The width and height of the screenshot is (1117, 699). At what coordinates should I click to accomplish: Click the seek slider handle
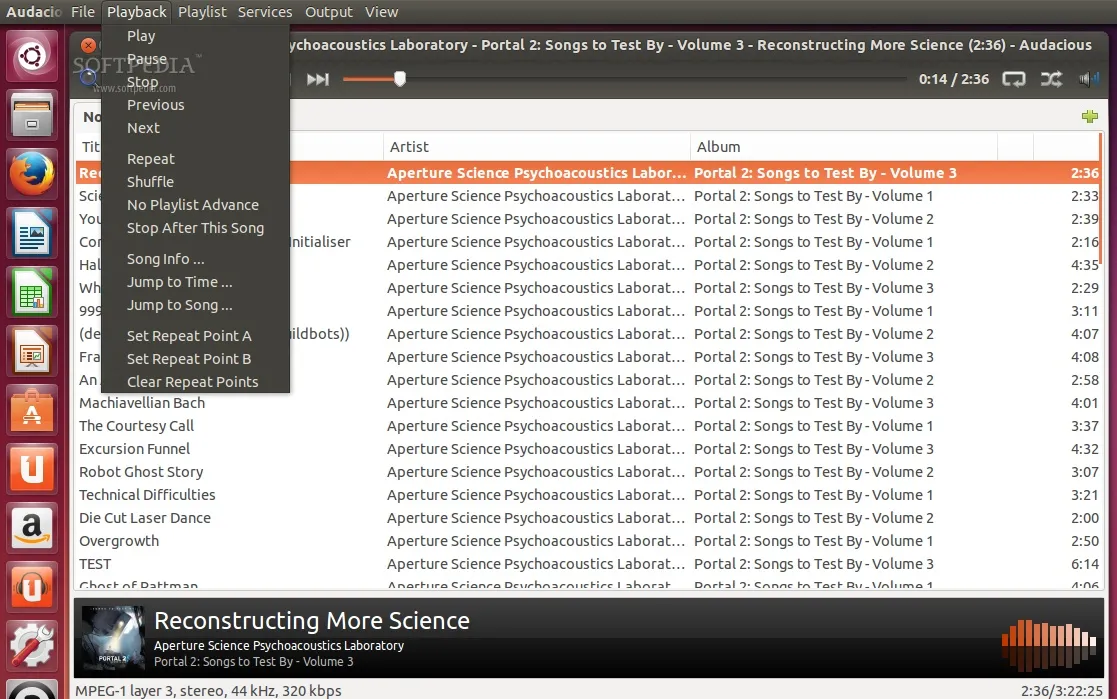(x=400, y=79)
